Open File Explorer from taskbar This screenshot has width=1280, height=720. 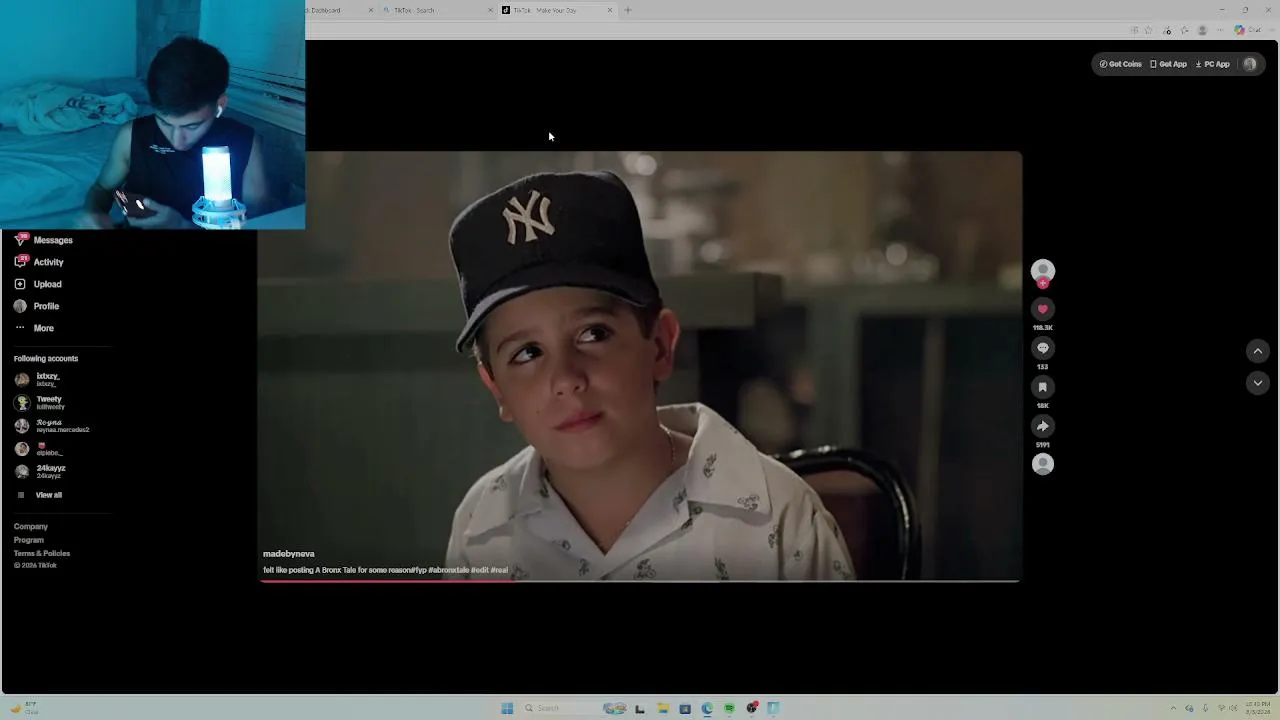coord(662,708)
